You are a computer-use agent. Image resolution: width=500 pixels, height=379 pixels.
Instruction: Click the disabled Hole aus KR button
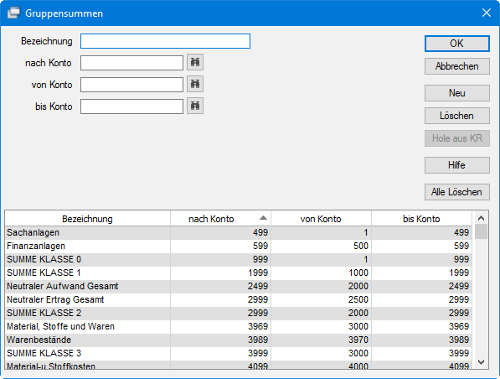coord(457,138)
